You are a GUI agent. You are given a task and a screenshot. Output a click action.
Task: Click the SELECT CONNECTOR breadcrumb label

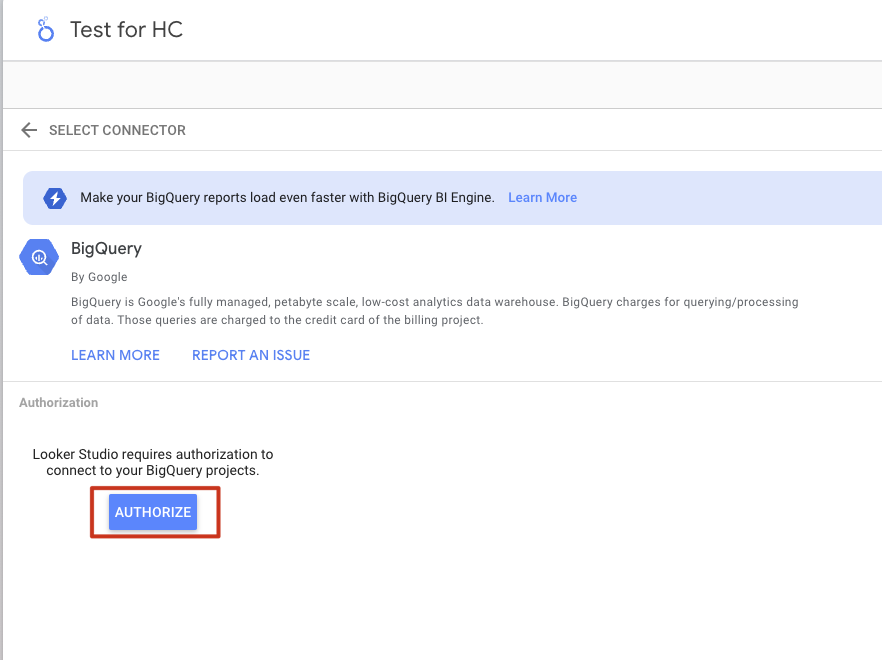click(117, 130)
